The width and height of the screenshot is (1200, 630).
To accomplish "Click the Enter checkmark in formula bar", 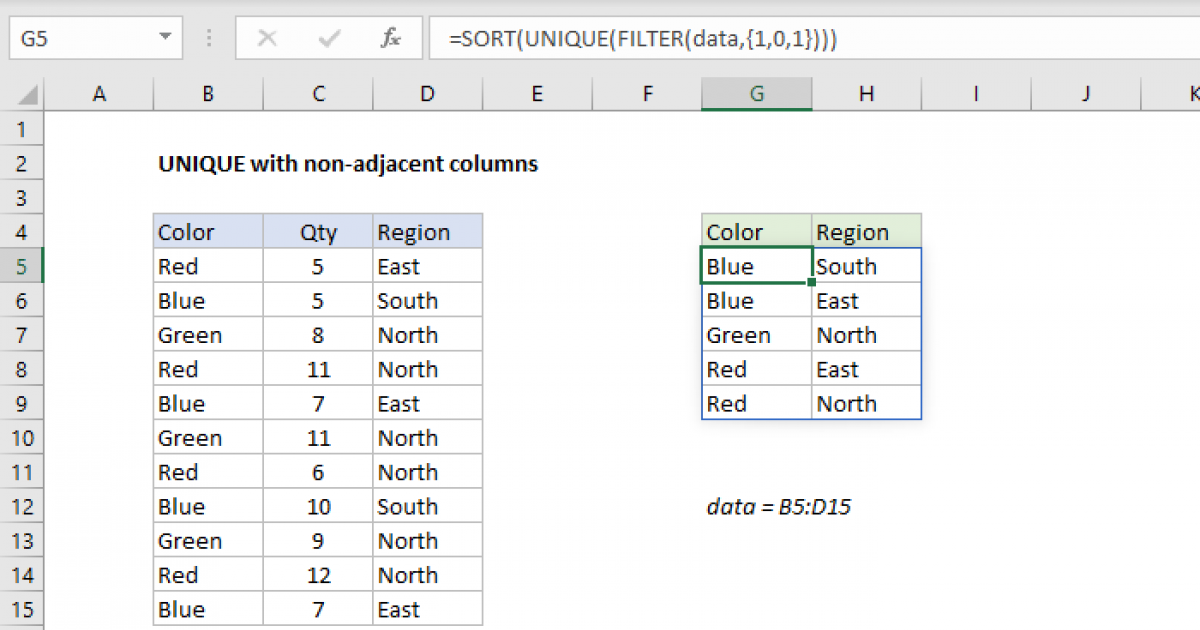I will [328, 38].
